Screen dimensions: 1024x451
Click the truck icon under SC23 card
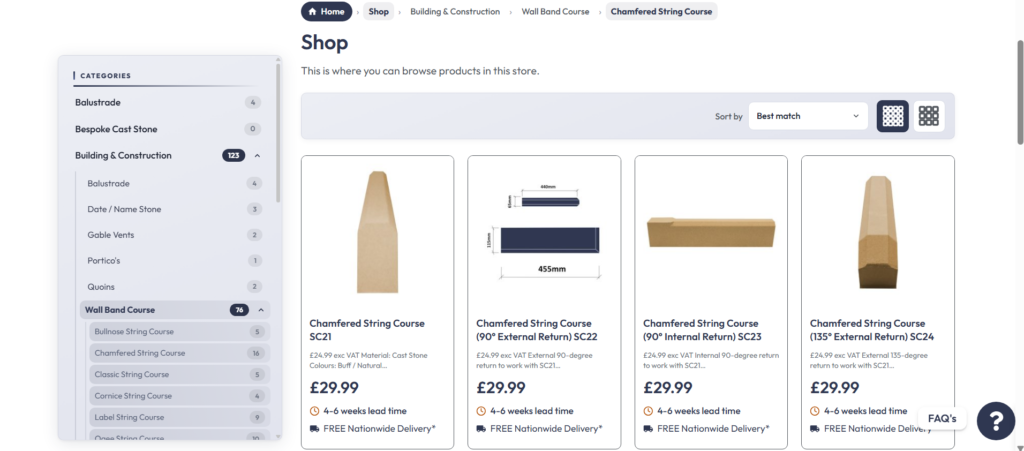coord(648,429)
